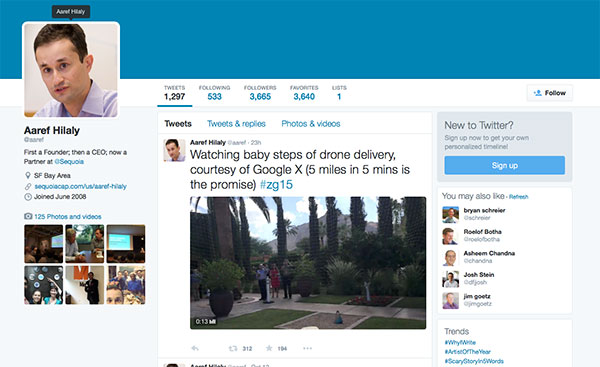Open the #WhyIWrite trend
600x367 pixels.
click(460, 343)
